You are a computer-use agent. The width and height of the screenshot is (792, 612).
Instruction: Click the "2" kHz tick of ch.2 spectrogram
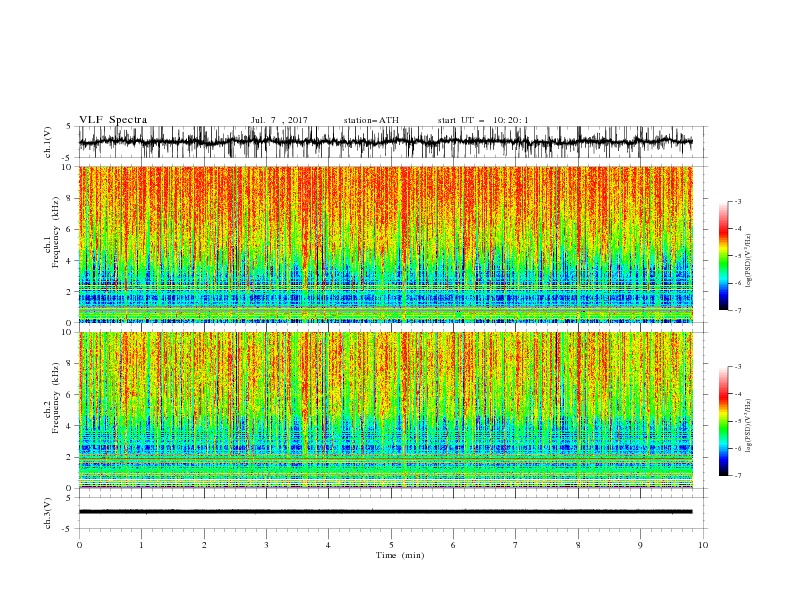[x=69, y=457]
